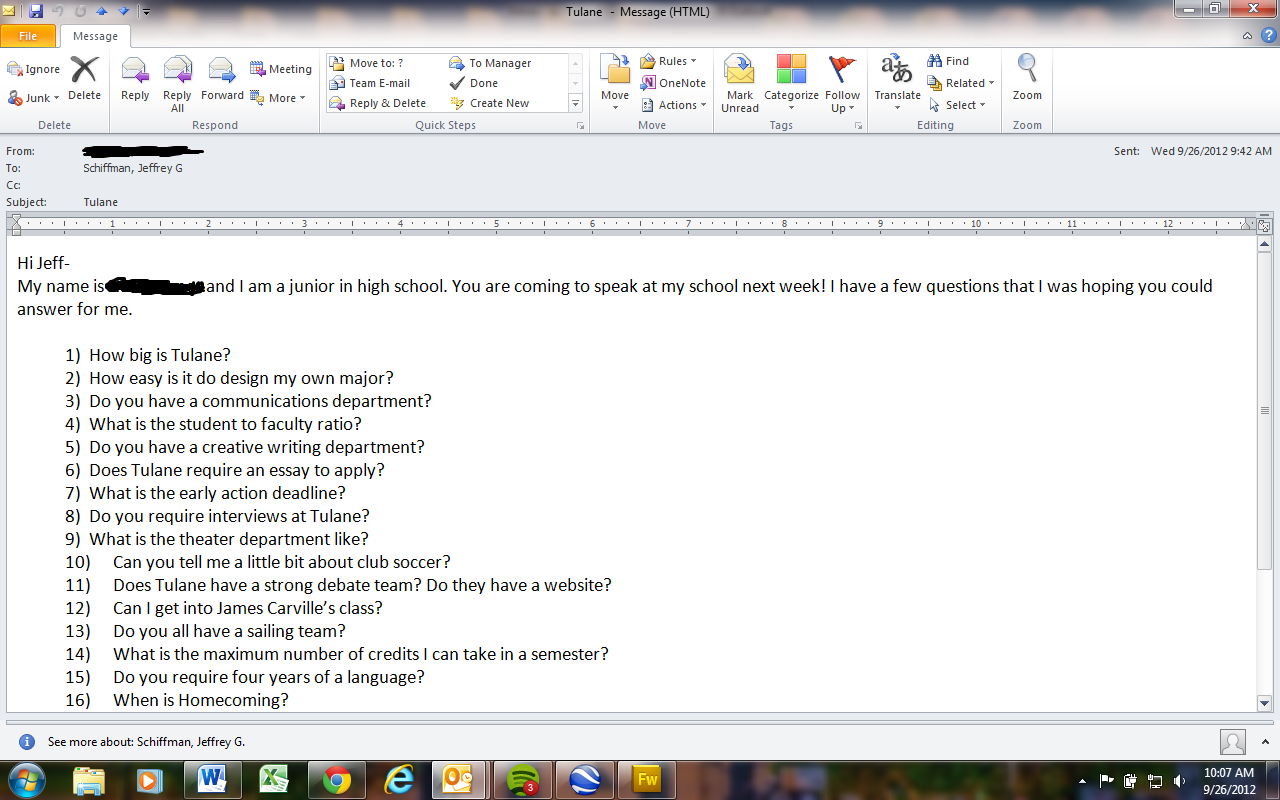
Task: Open Customize Quick Access Toolbar dropdown
Action: (146, 12)
